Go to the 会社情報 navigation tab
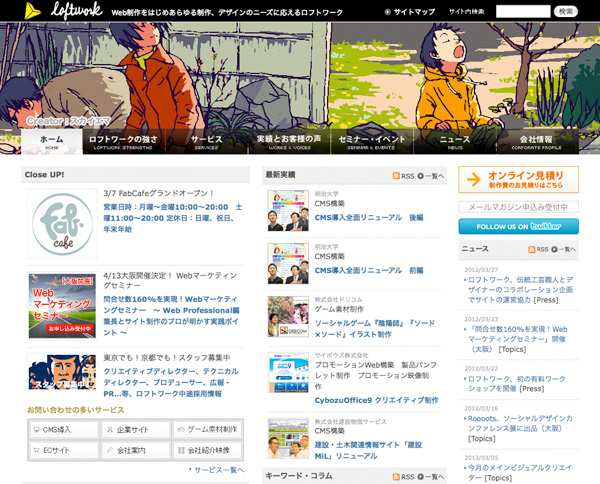 click(536, 142)
